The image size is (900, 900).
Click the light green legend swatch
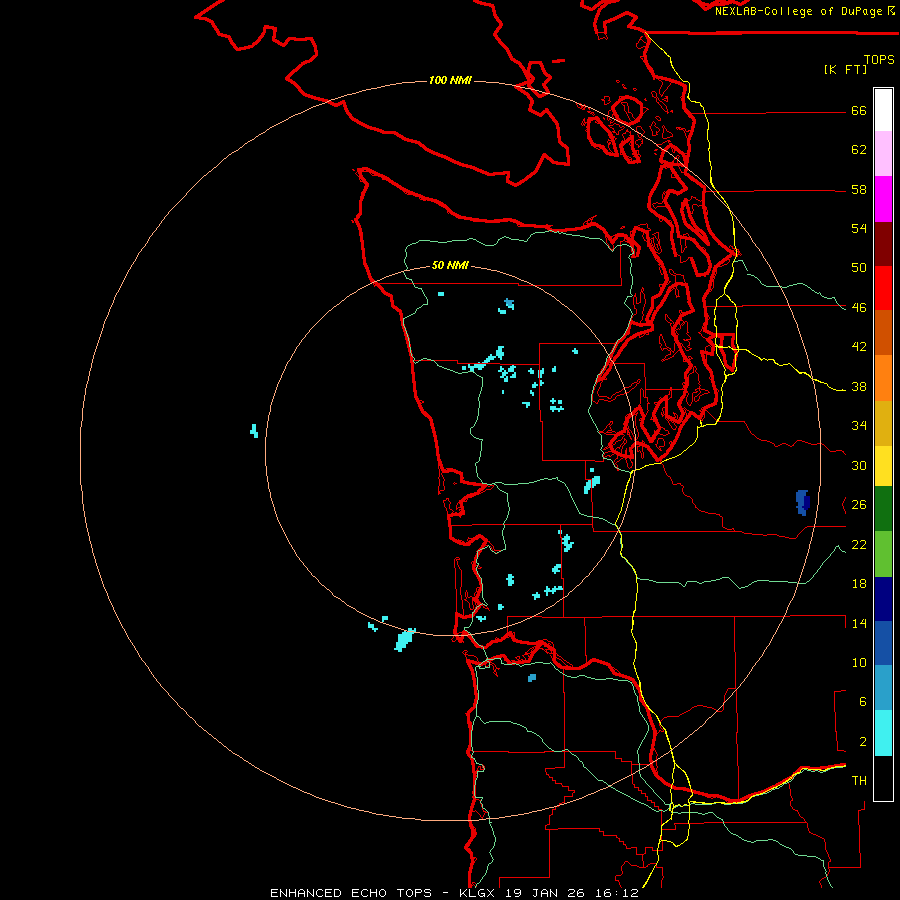click(883, 554)
